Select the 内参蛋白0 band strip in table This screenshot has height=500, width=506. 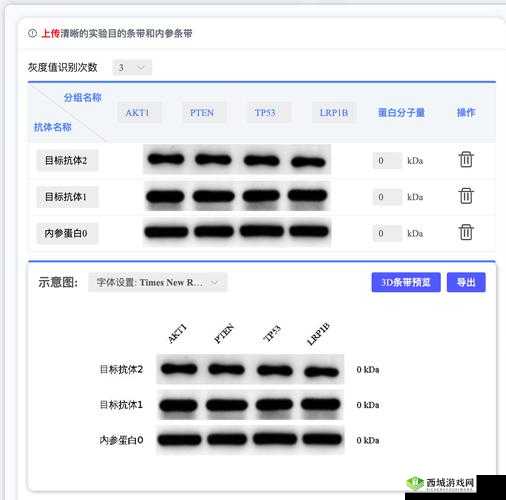pos(237,232)
